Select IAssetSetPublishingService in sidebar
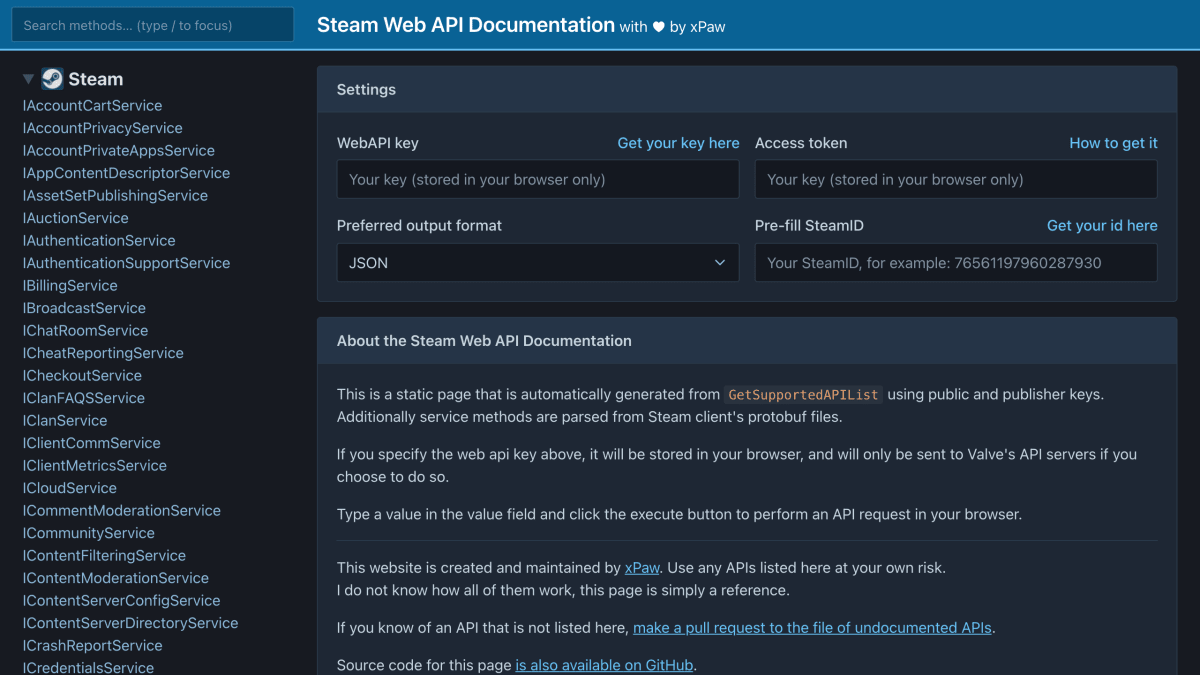The image size is (1200, 675). (x=115, y=195)
